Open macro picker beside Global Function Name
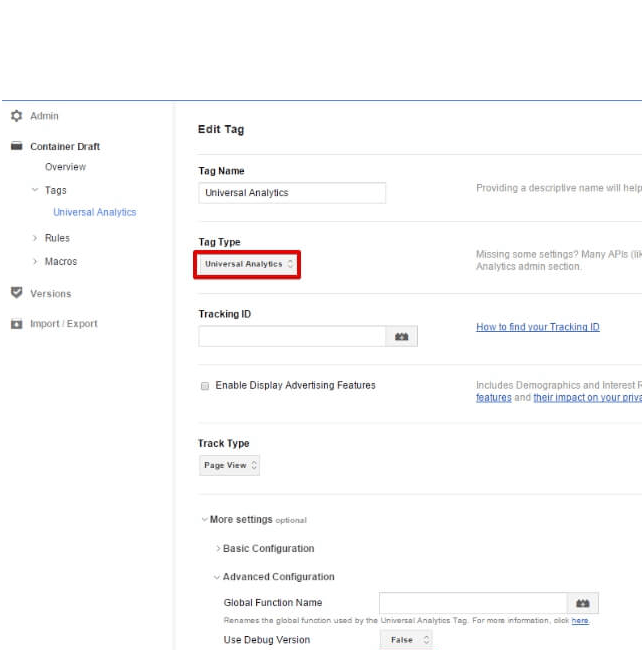This screenshot has width=644, height=650. pos(582,603)
